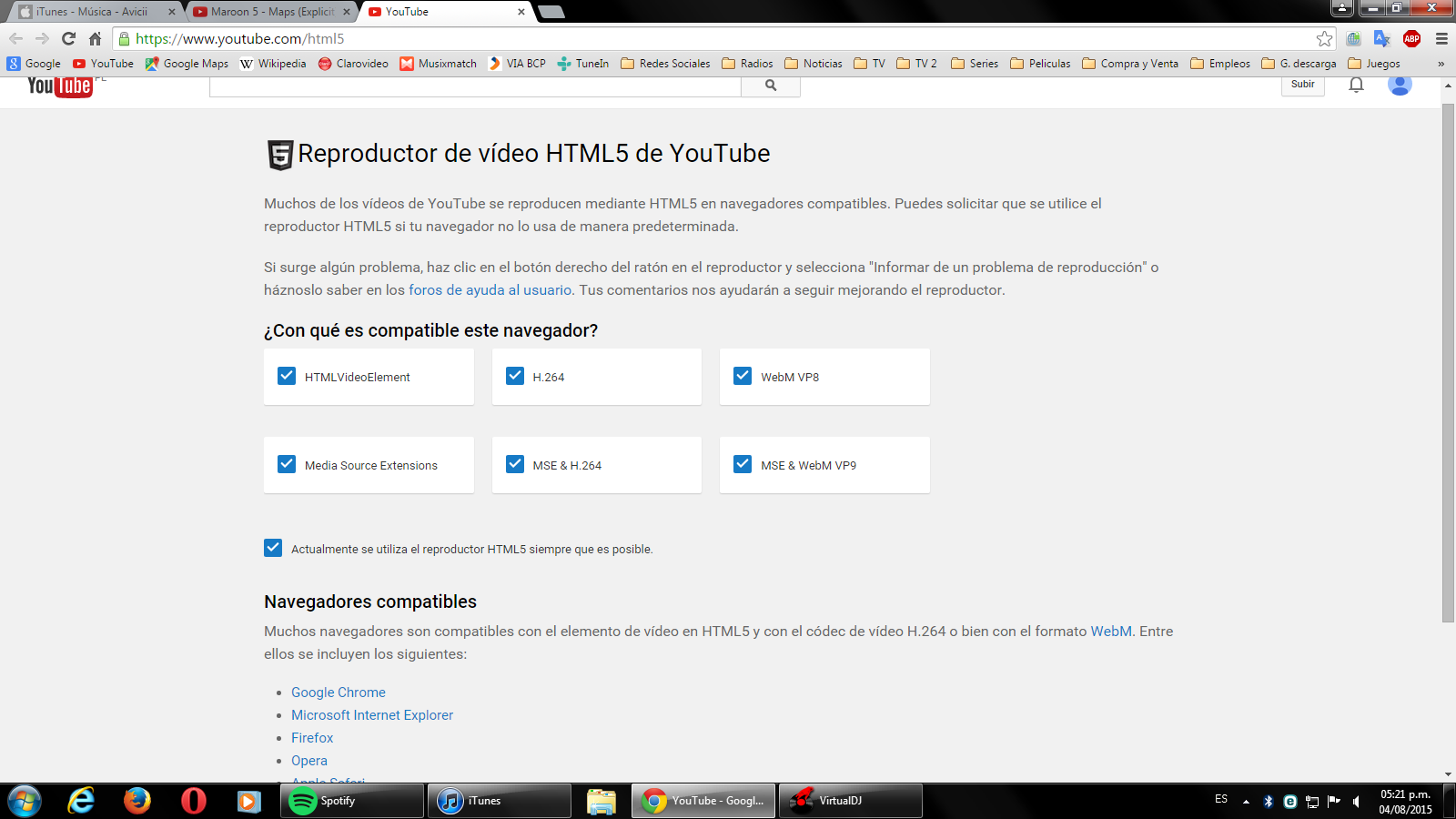The width and height of the screenshot is (1456, 819).
Task: Bookmark this page with the star icon
Action: point(1324,38)
